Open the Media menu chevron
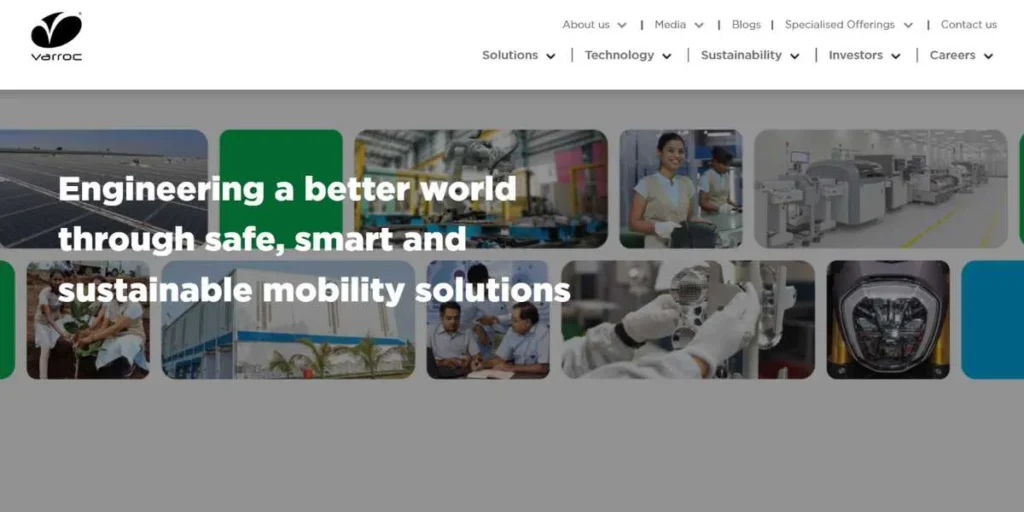This screenshot has height=512, width=1024. tap(699, 25)
